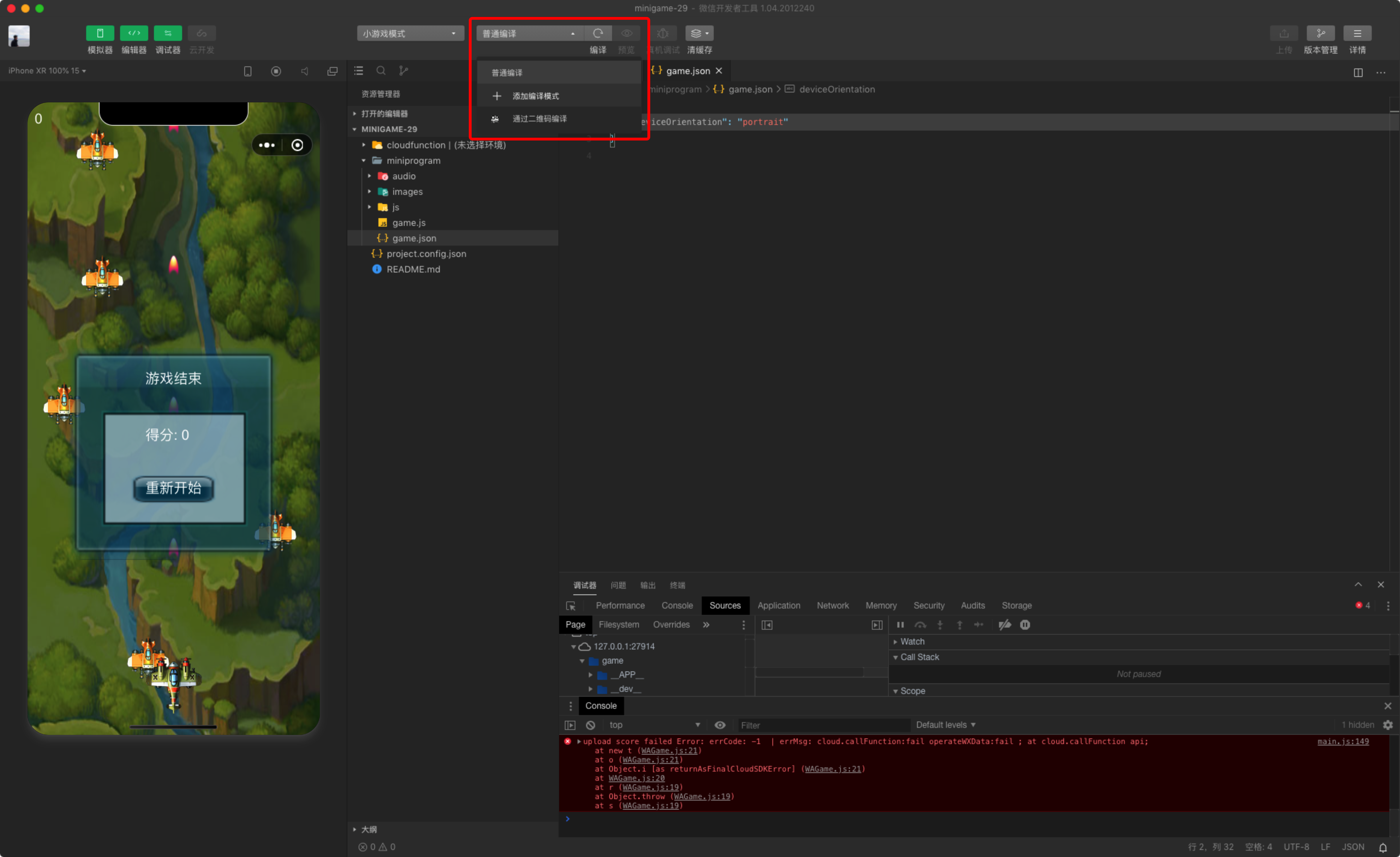Switch to the Network devtools tab
The image size is (1400, 857).
[x=832, y=605]
